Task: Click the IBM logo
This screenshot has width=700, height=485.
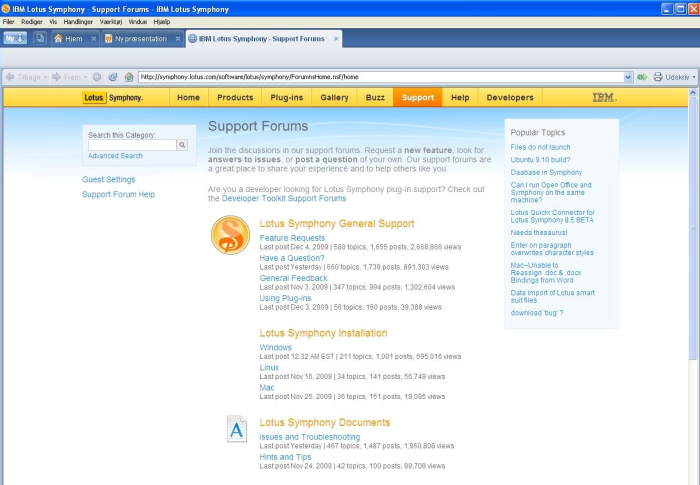Action: 604,97
